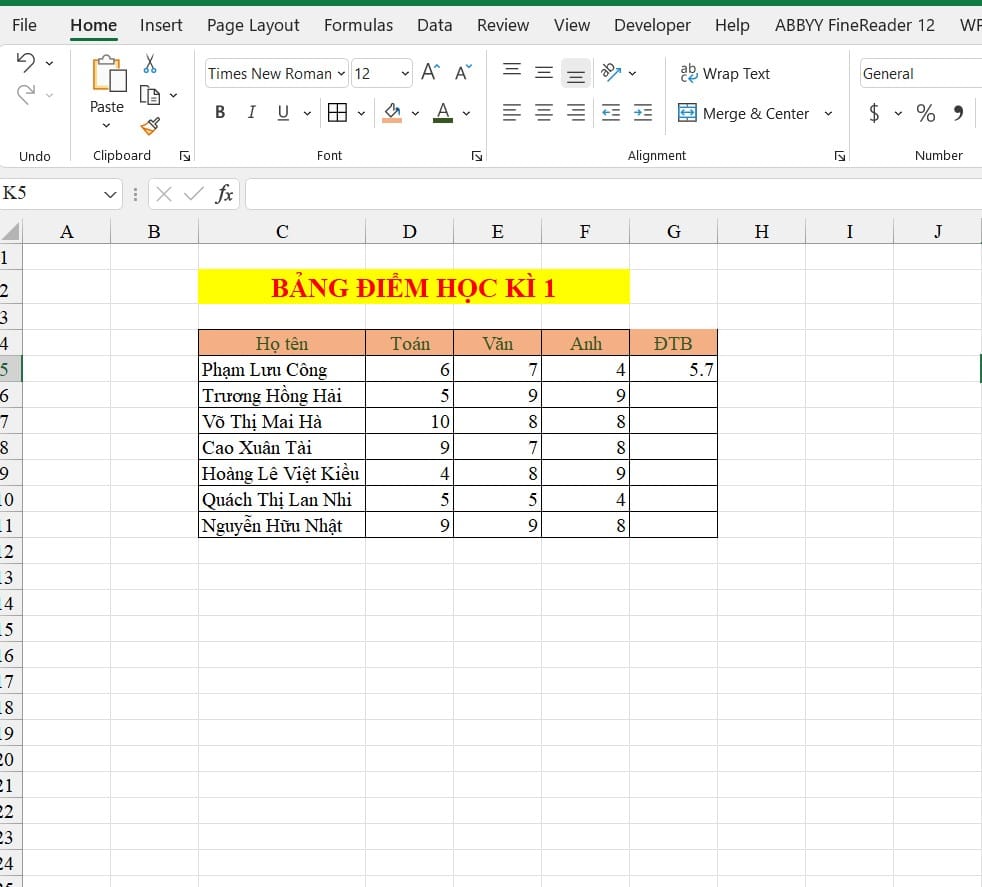
Task: Click Decrease Indent icon
Action: pos(611,113)
